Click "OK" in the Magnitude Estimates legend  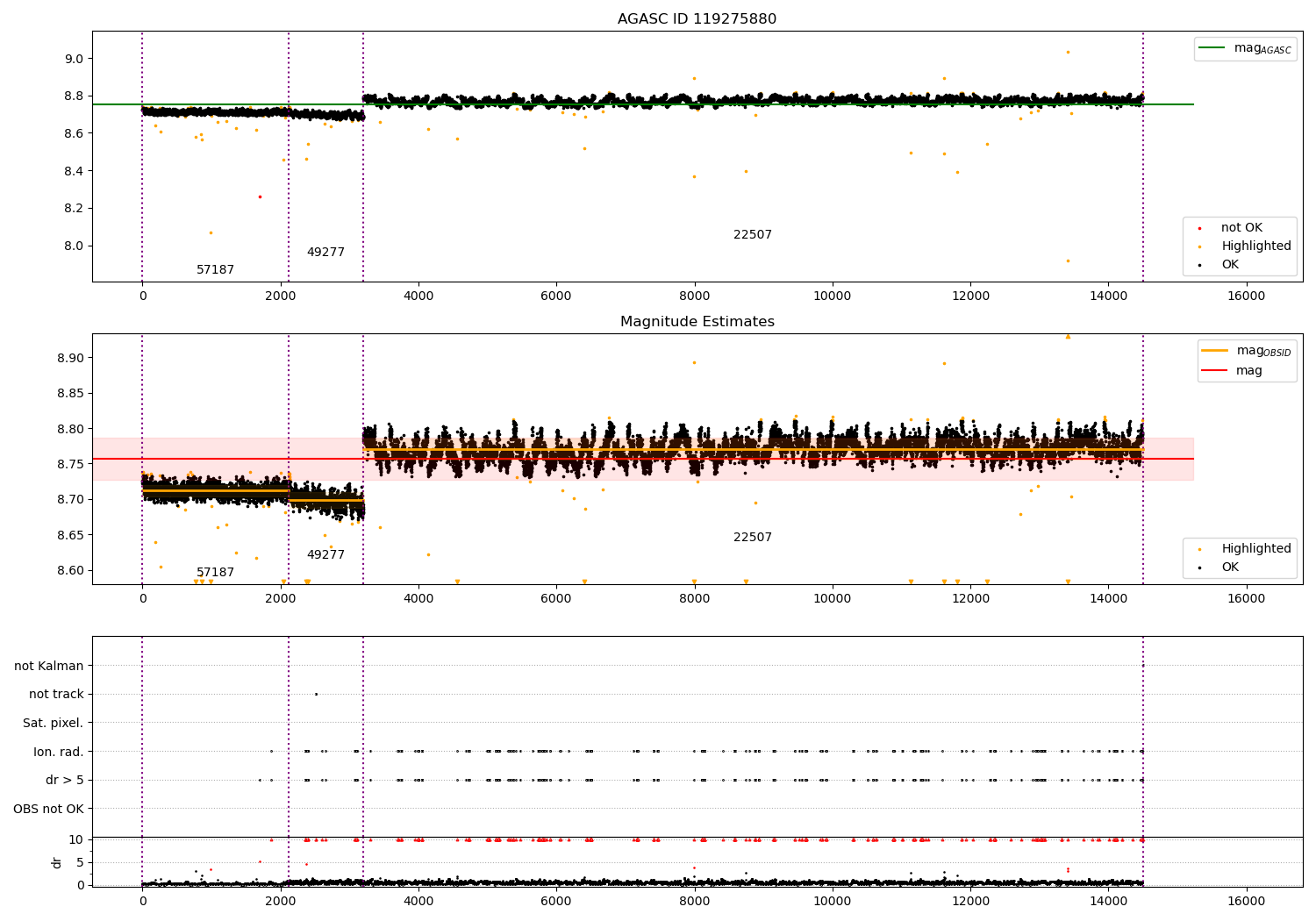click(1230, 568)
